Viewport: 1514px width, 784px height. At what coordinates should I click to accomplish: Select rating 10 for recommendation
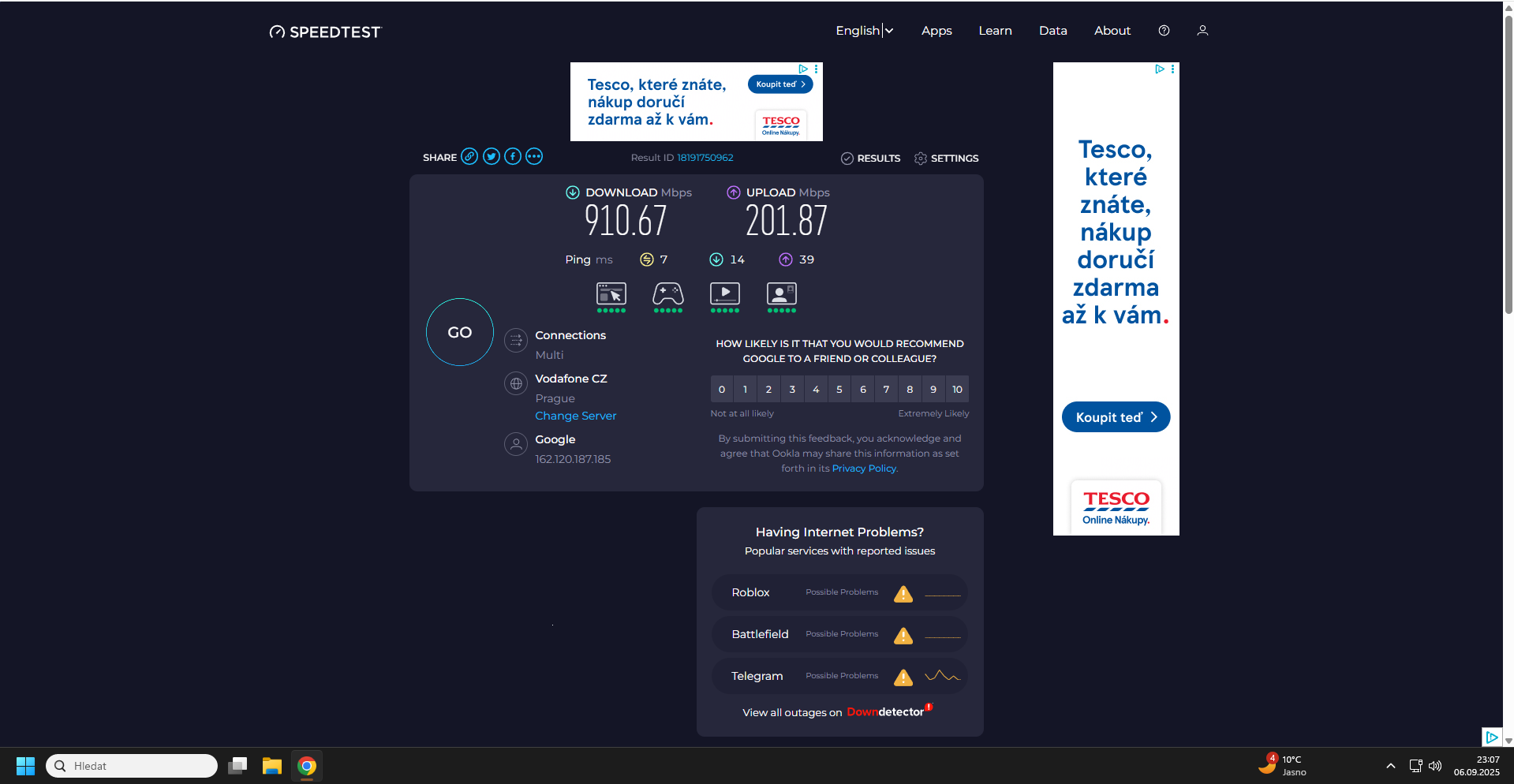click(x=957, y=389)
